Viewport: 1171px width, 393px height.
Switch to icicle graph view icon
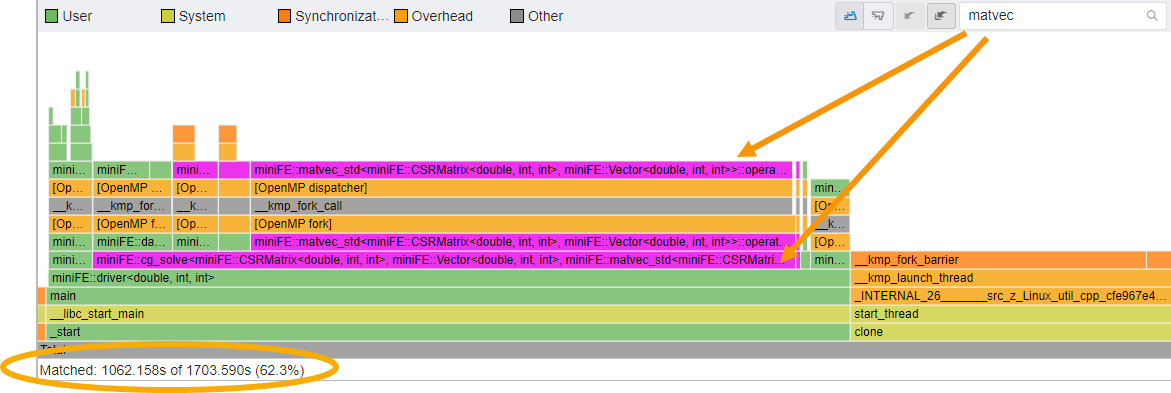[x=879, y=16]
